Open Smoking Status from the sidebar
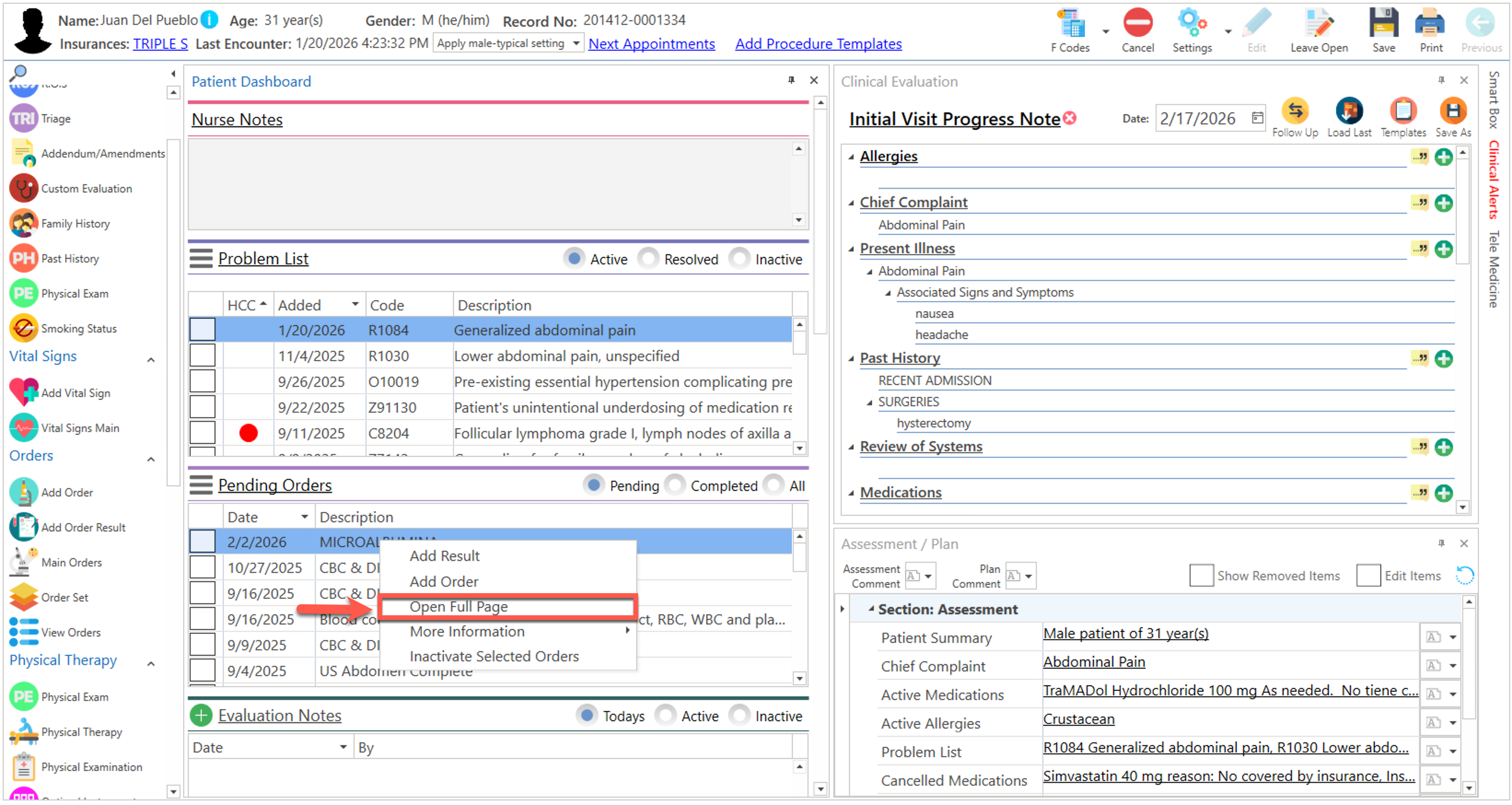The width and height of the screenshot is (1512, 805). click(x=23, y=328)
